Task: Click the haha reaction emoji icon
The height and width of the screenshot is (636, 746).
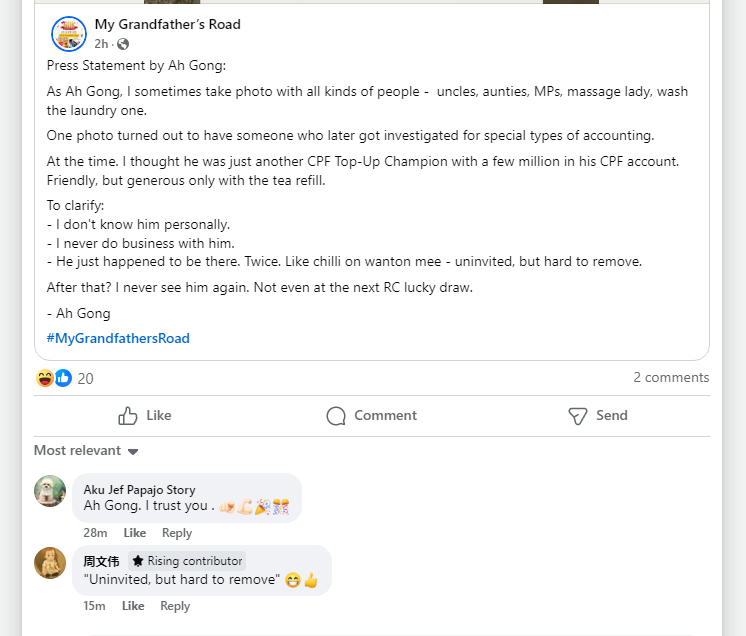Action: coord(45,378)
